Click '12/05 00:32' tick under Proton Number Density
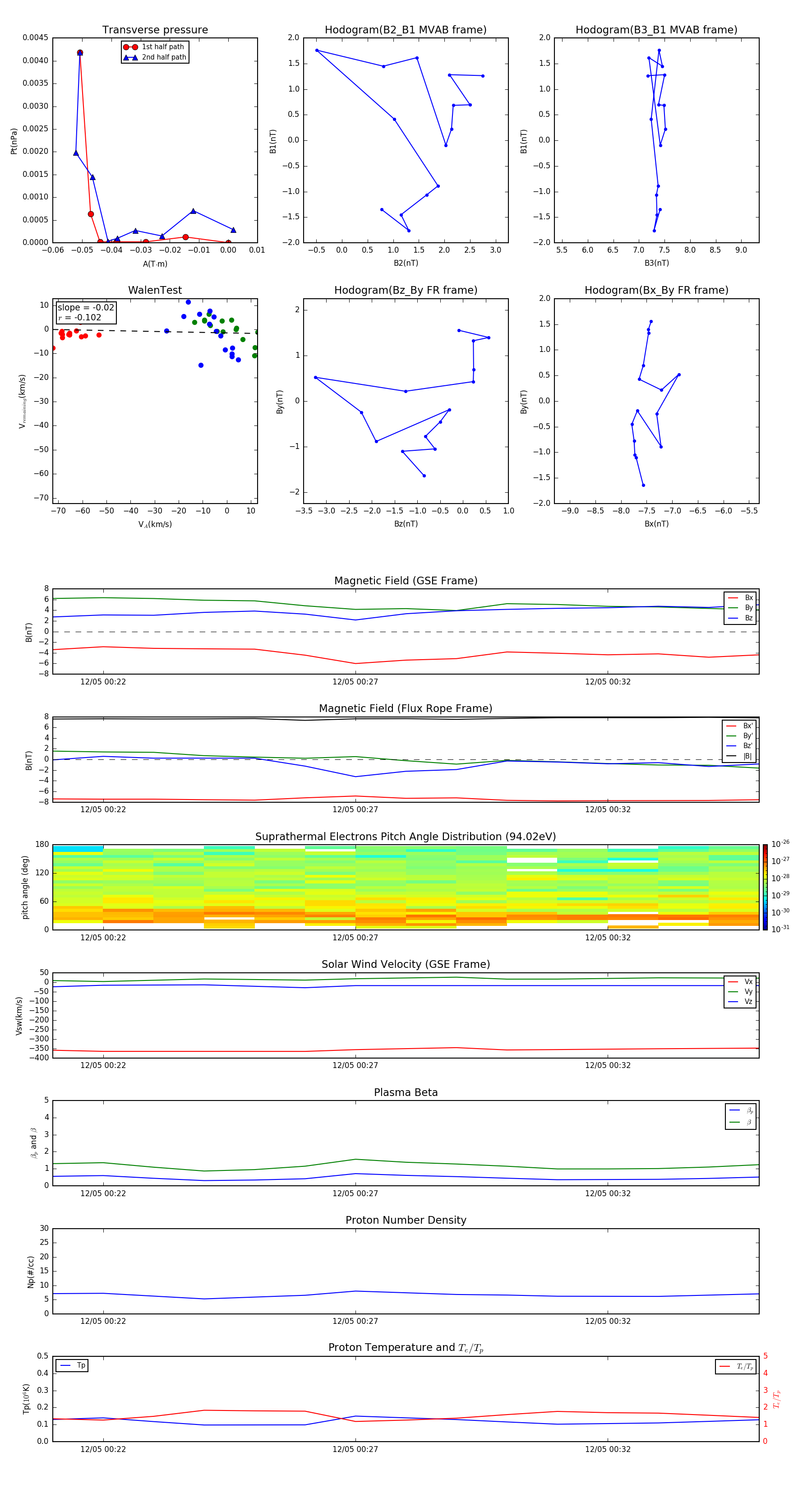812x1489 pixels. click(x=607, y=1321)
